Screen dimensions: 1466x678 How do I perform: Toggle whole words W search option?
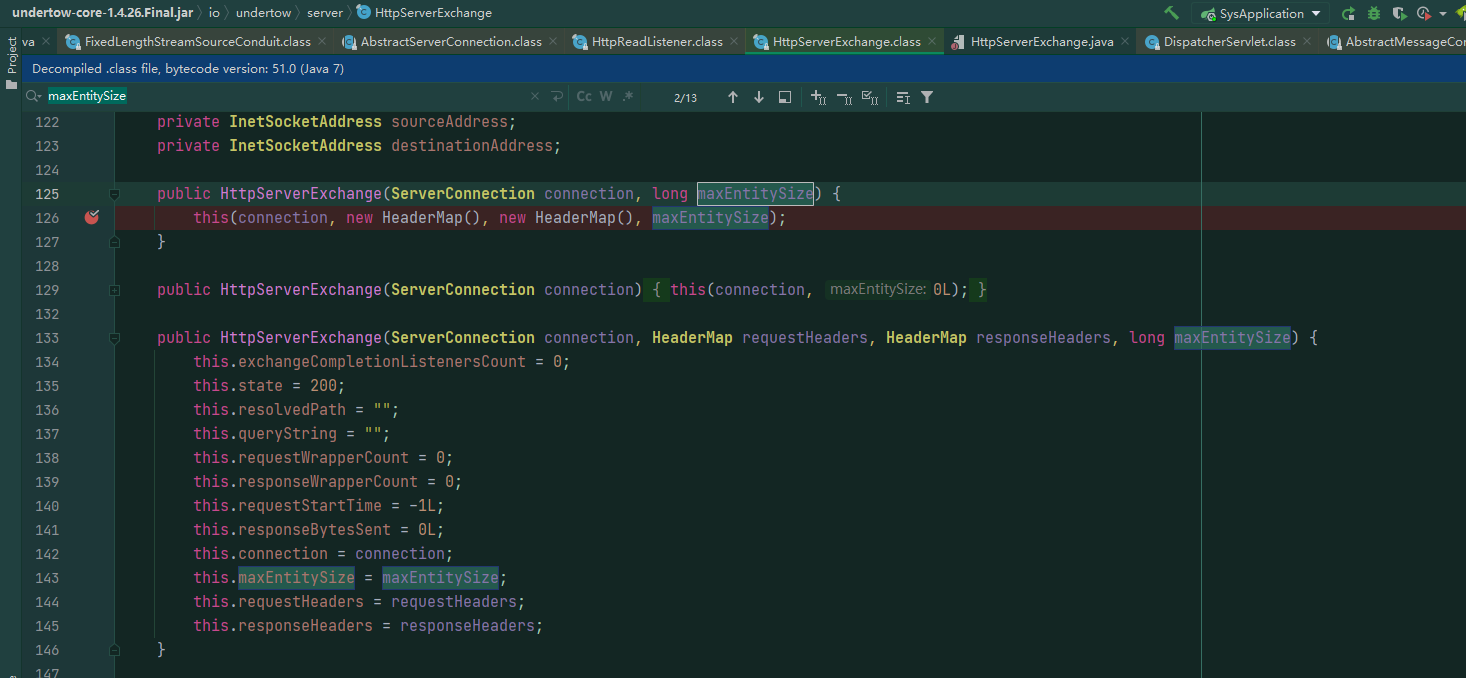click(x=606, y=96)
